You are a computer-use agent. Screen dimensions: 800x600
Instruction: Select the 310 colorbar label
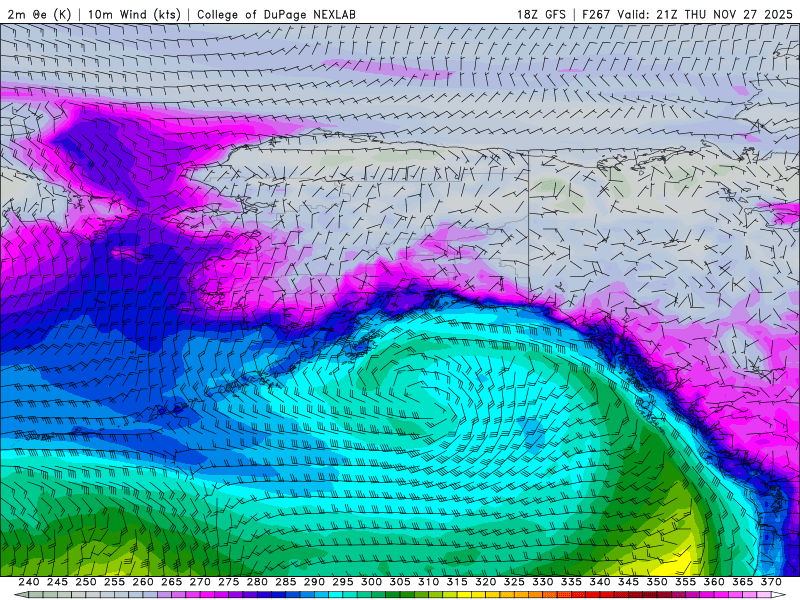429,582
